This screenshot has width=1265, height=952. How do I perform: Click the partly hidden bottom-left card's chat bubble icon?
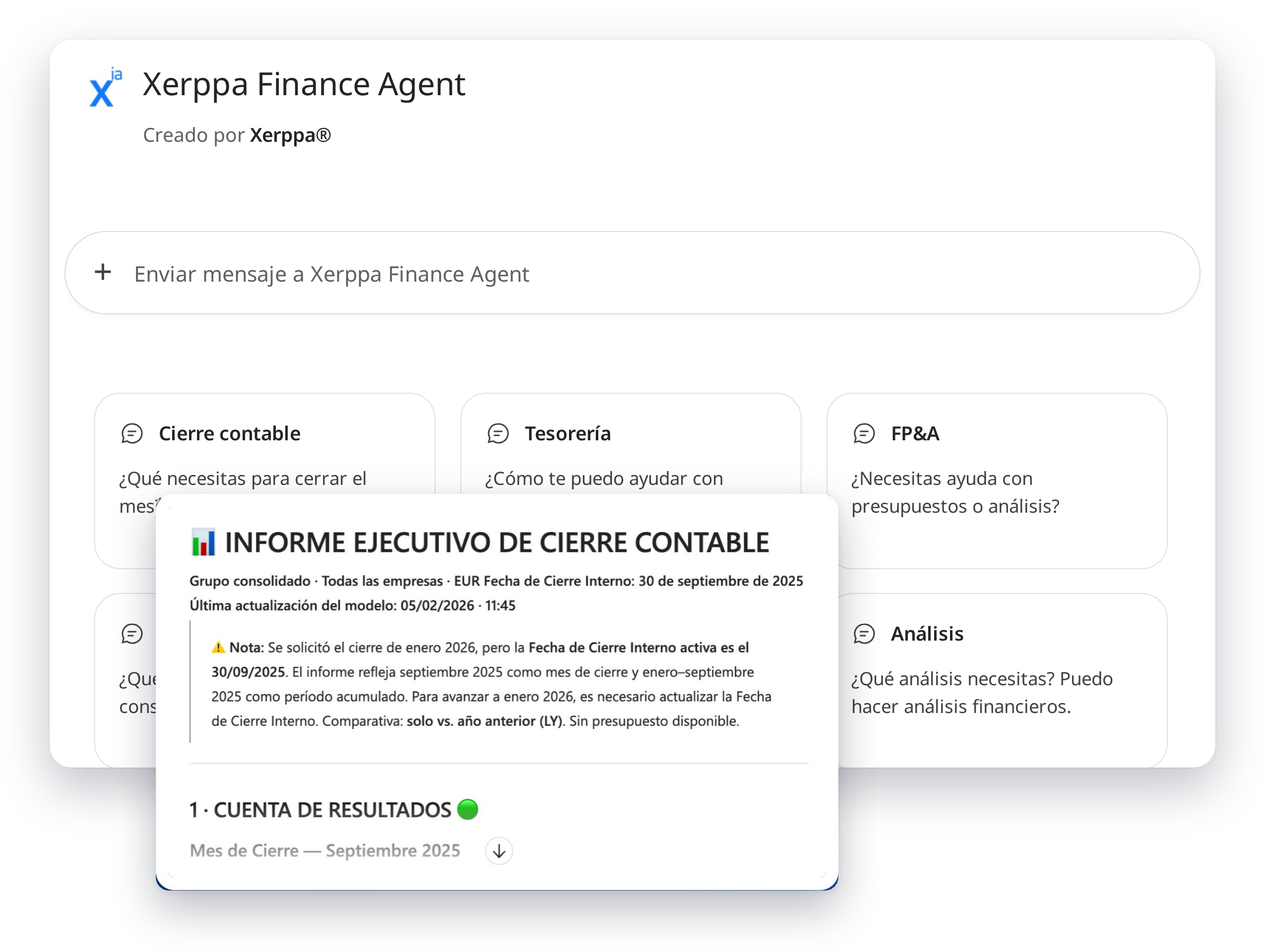click(132, 634)
